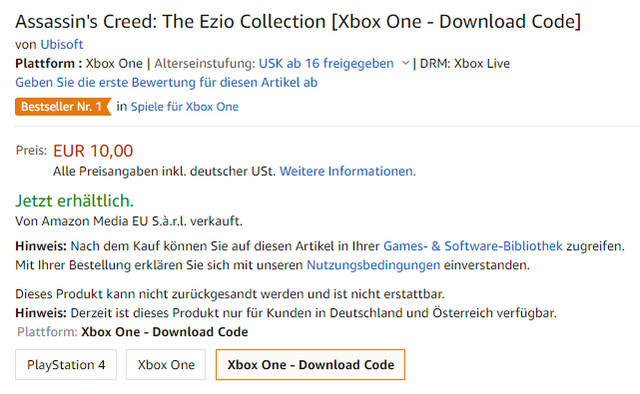Image resolution: width=640 pixels, height=394 pixels.
Task: Select the Xbox One platform option
Action: tap(166, 365)
